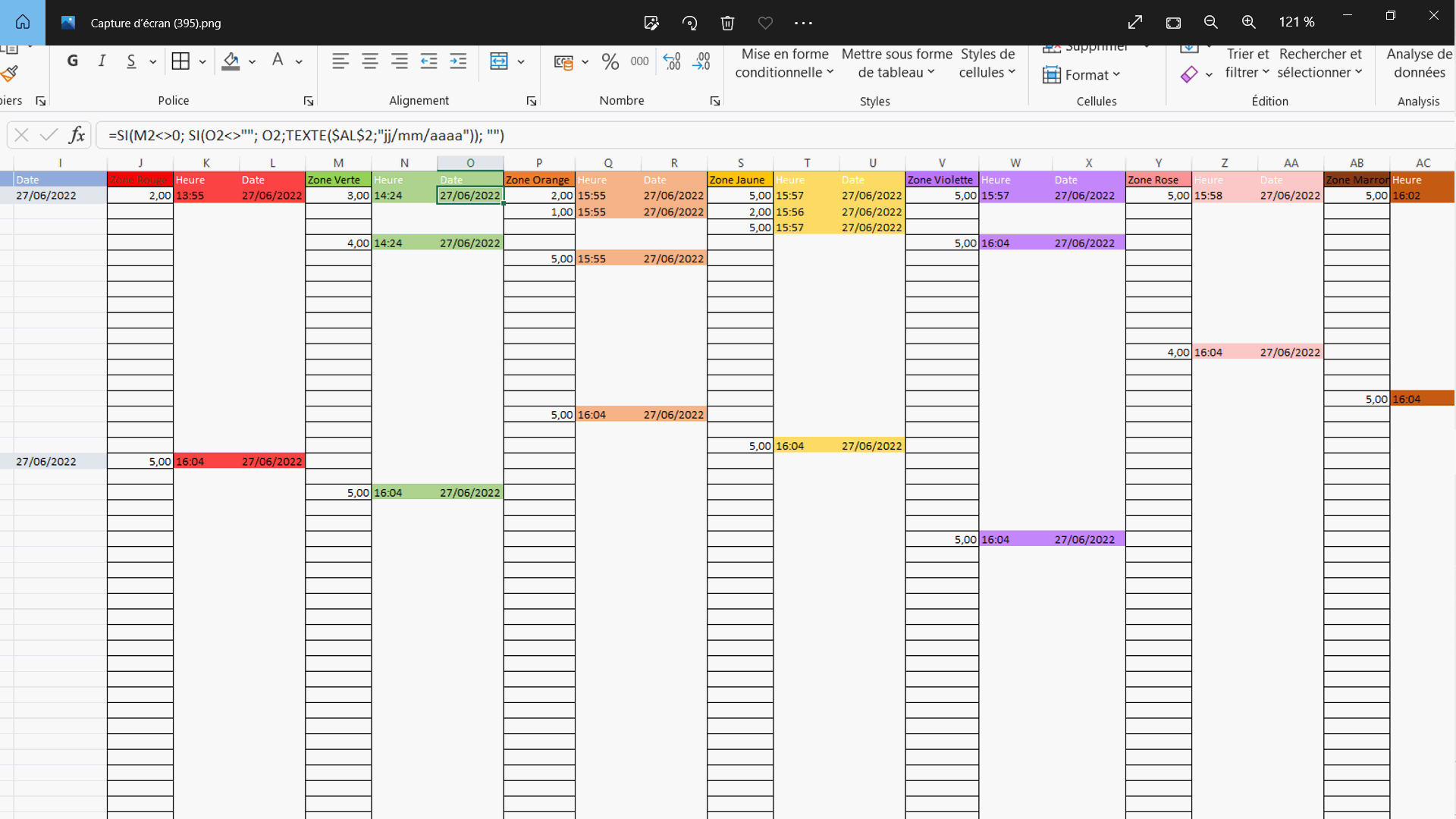Click the Photos home icon
The width and height of the screenshot is (1456, 819).
coord(23,22)
